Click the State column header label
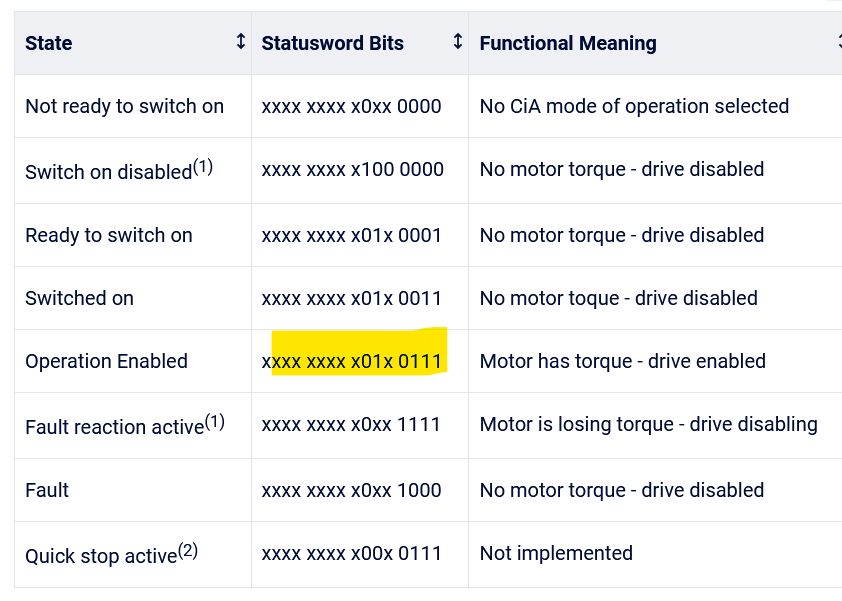The height and width of the screenshot is (601, 842). pyautogui.click(x=49, y=43)
